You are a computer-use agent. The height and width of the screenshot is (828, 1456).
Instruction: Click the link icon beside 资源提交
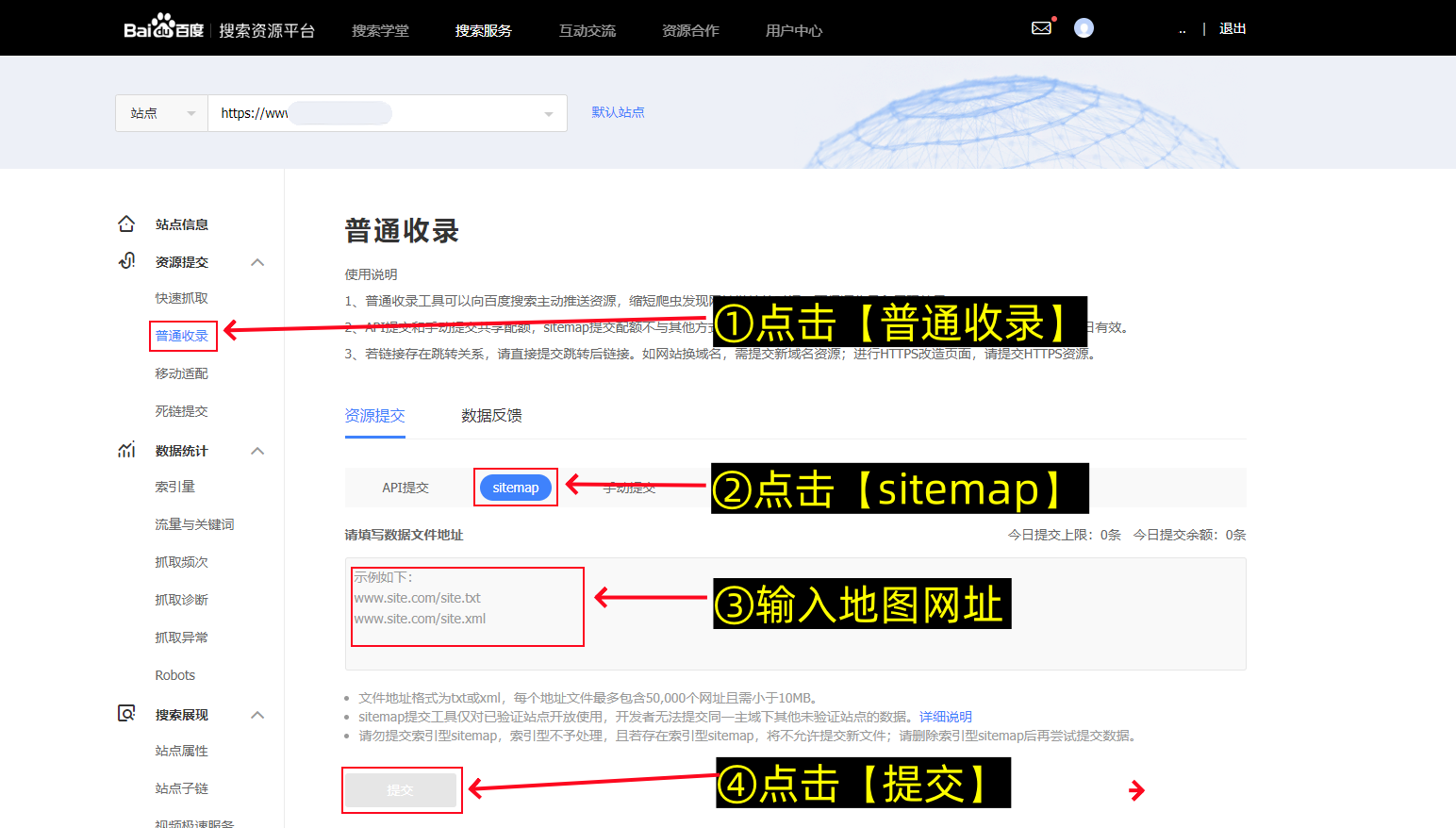pos(126,261)
